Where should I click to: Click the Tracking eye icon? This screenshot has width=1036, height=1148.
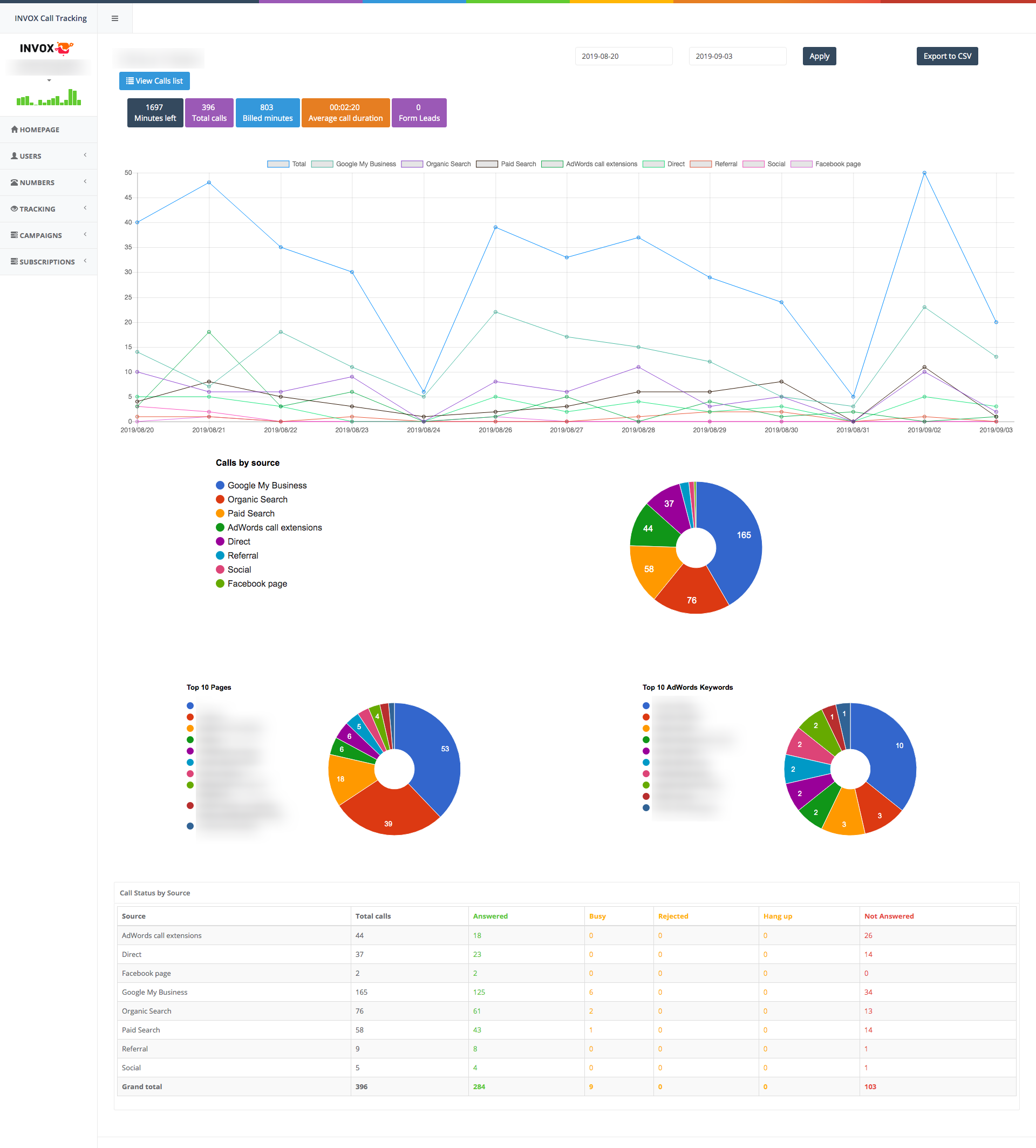(14, 208)
